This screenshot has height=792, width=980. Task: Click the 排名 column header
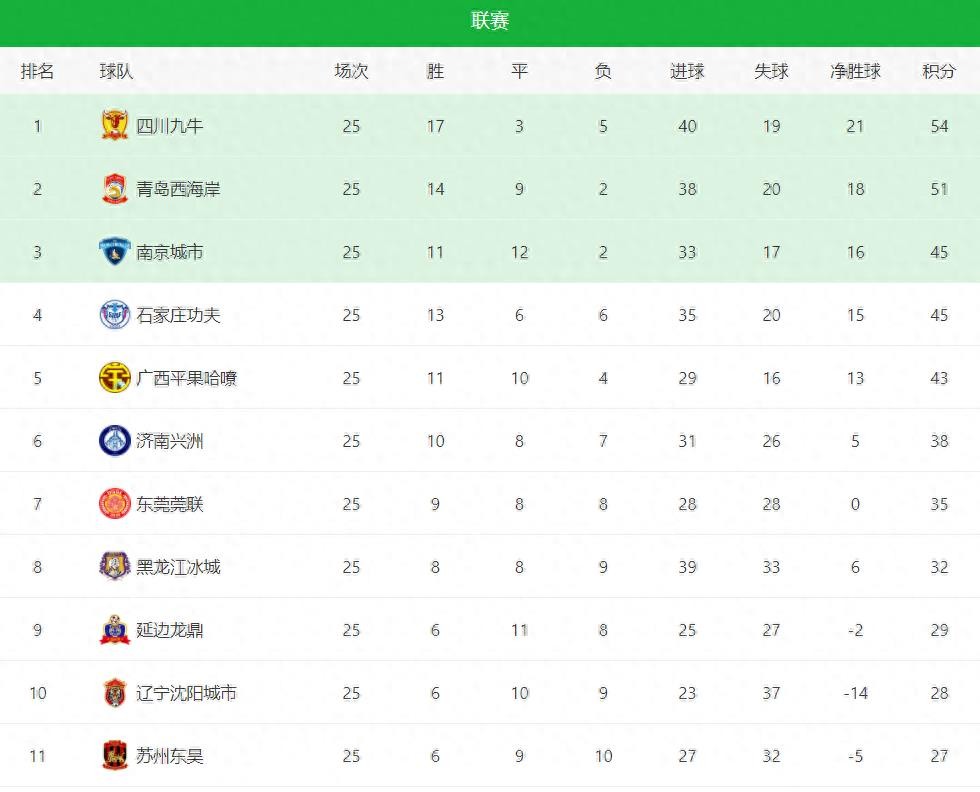click(38, 72)
